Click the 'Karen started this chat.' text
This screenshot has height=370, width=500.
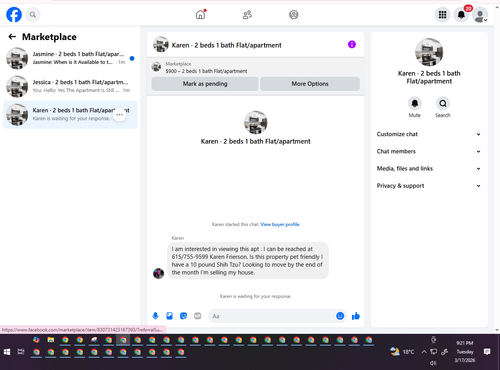[235, 224]
